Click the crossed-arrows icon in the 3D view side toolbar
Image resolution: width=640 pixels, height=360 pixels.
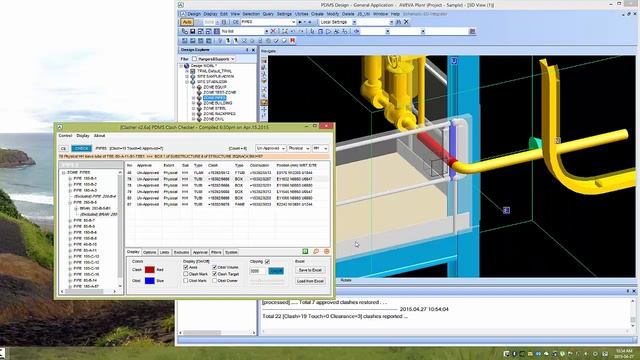pos(264,109)
